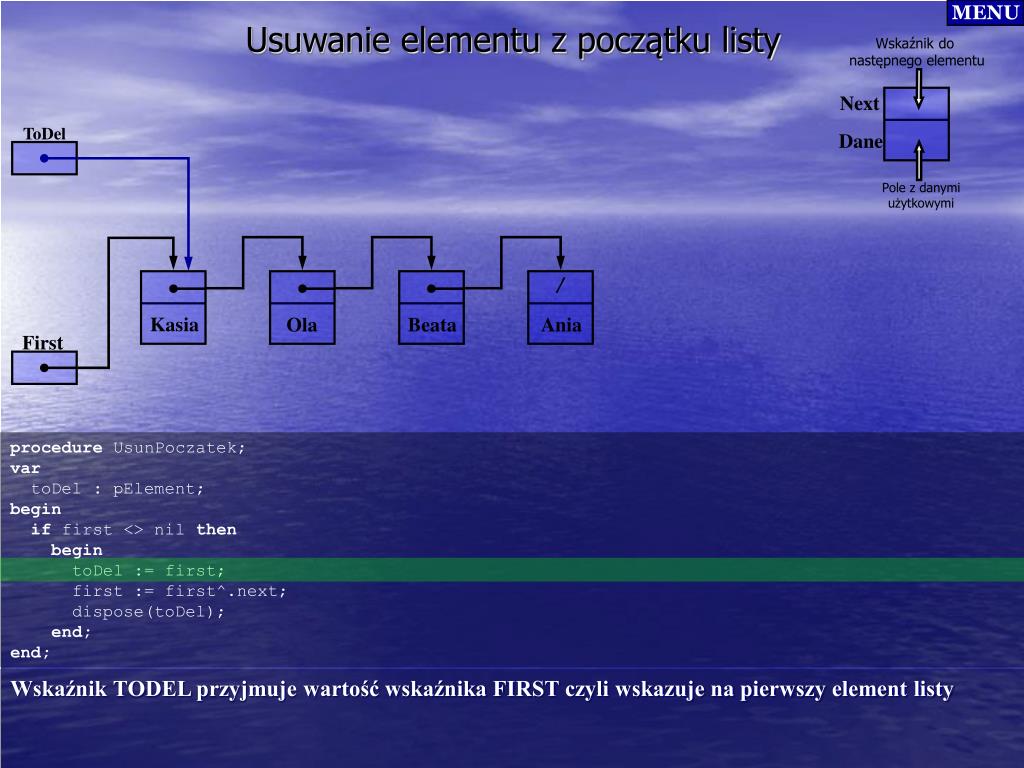
Task: Click the "ToDel" label
Action: click(44, 134)
